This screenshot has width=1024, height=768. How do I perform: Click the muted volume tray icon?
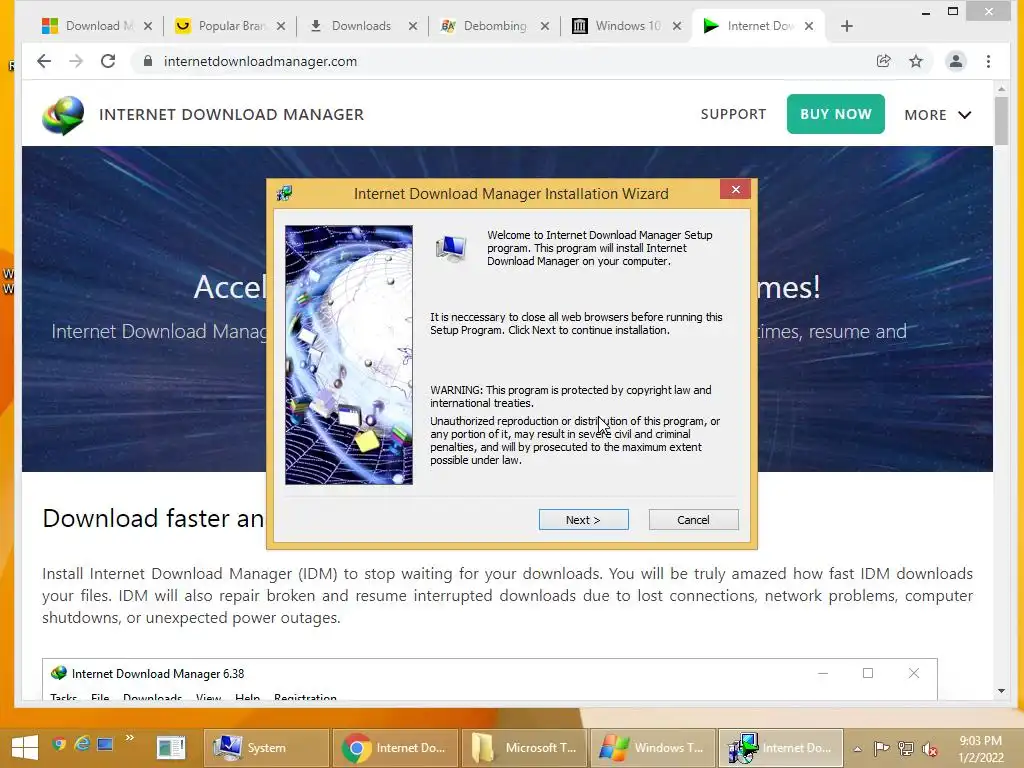point(930,749)
